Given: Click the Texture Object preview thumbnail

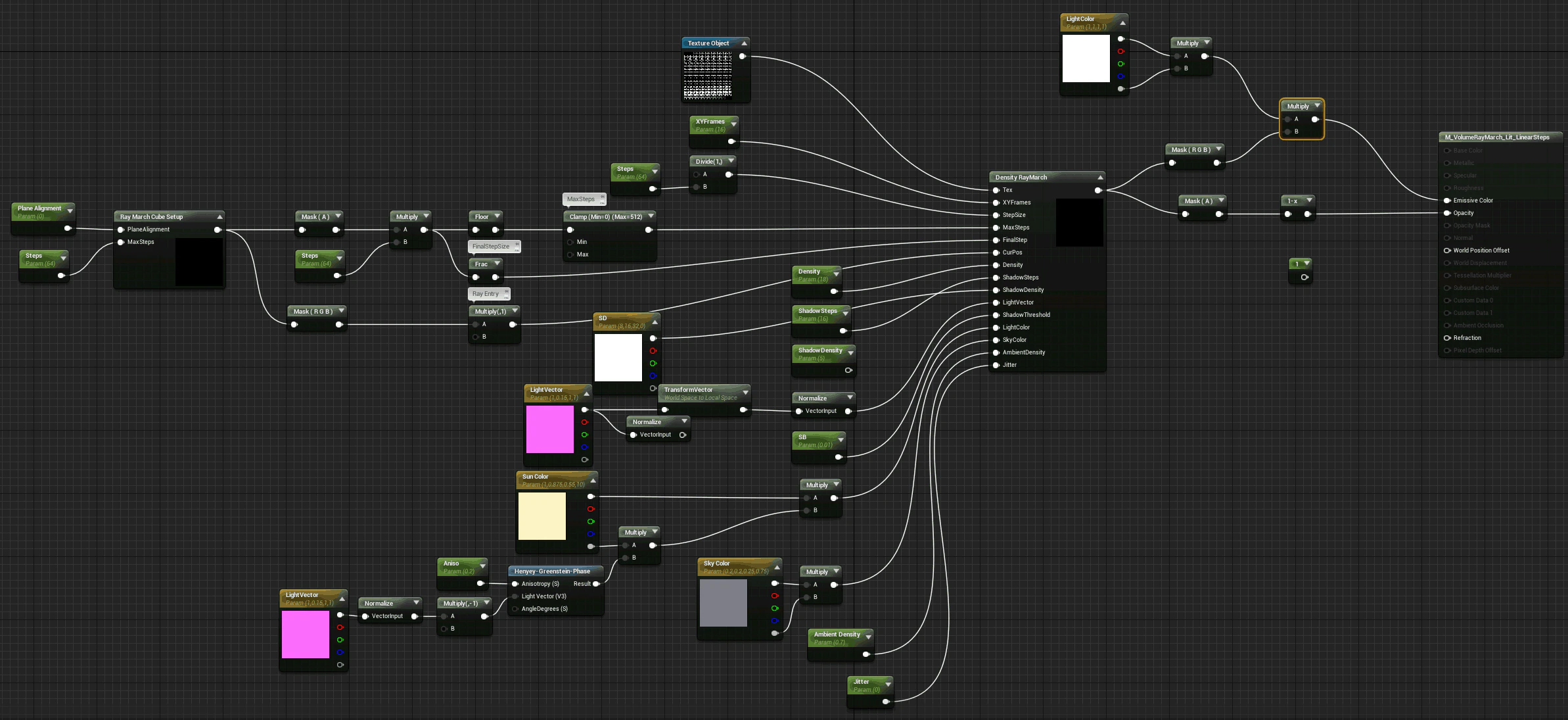Looking at the screenshot, I should [708, 76].
